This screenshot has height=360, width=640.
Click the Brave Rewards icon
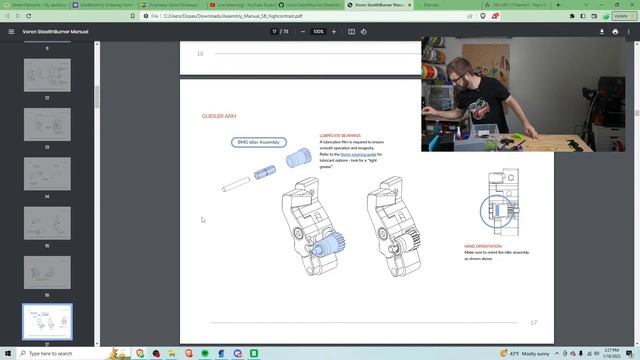pos(495,16)
